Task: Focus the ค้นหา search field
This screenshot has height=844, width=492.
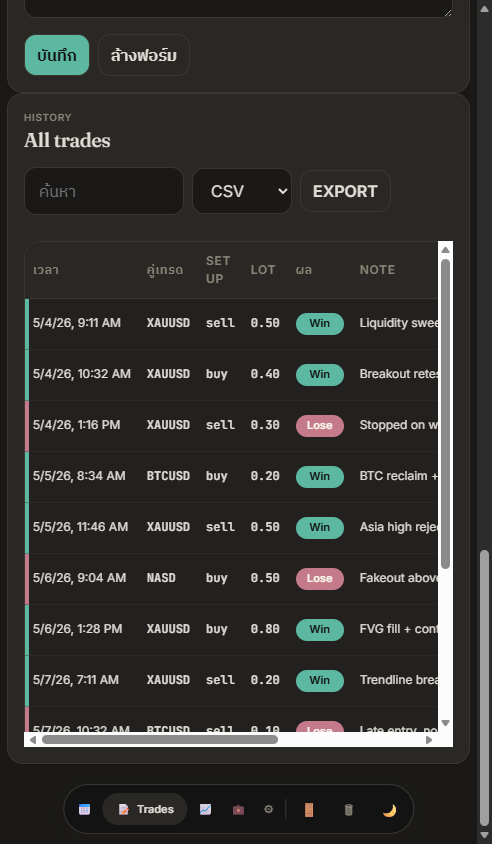Action: pos(104,191)
